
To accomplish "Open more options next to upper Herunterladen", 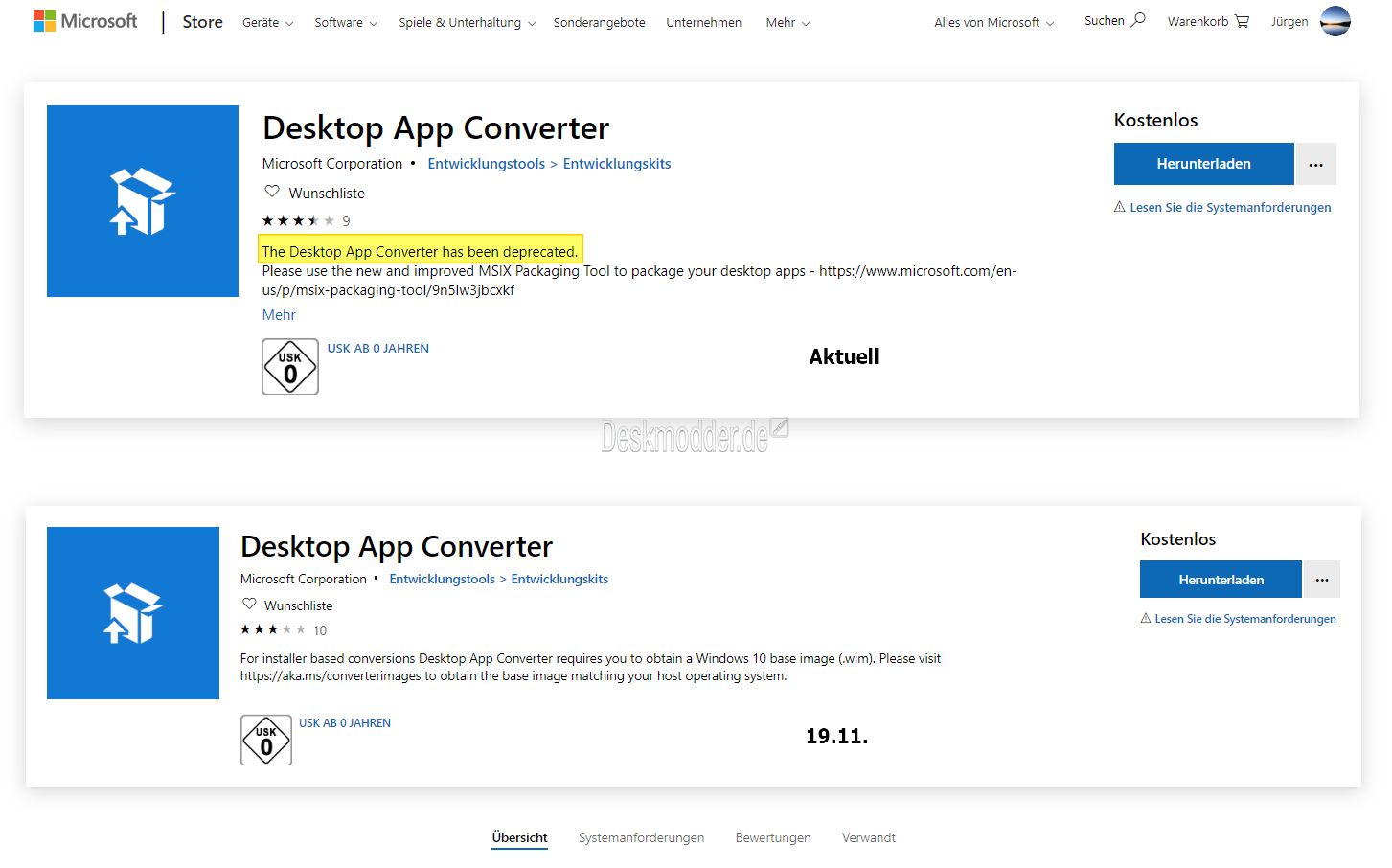I will pos(1316,164).
